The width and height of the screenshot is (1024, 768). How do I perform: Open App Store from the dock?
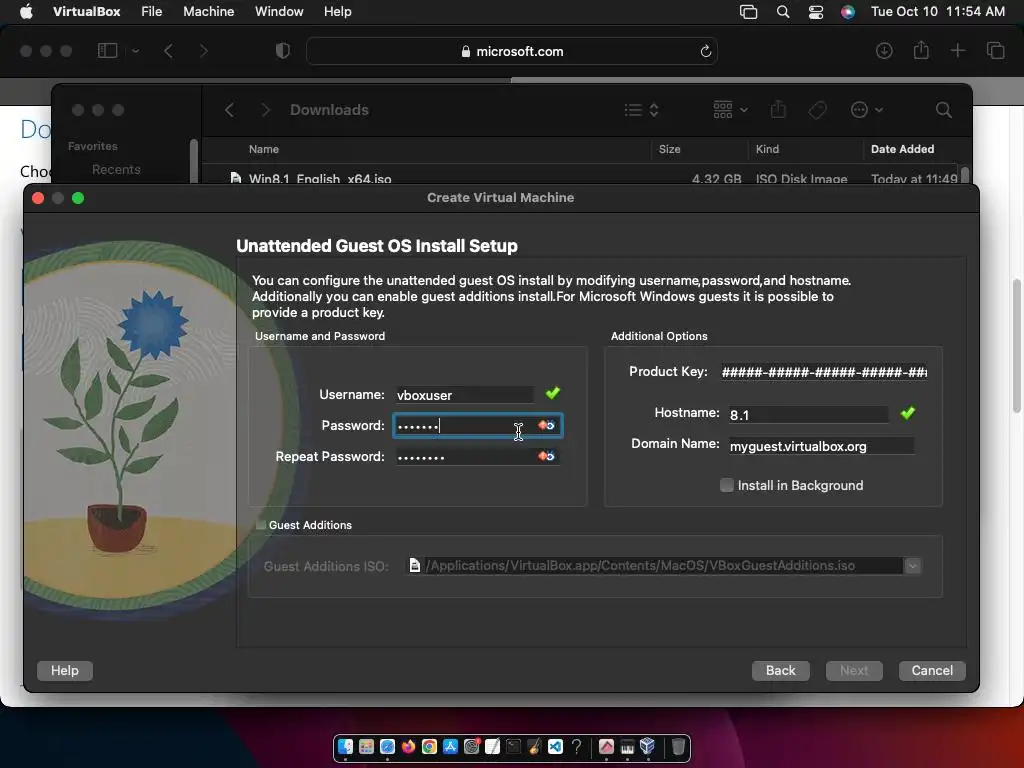tap(451, 746)
